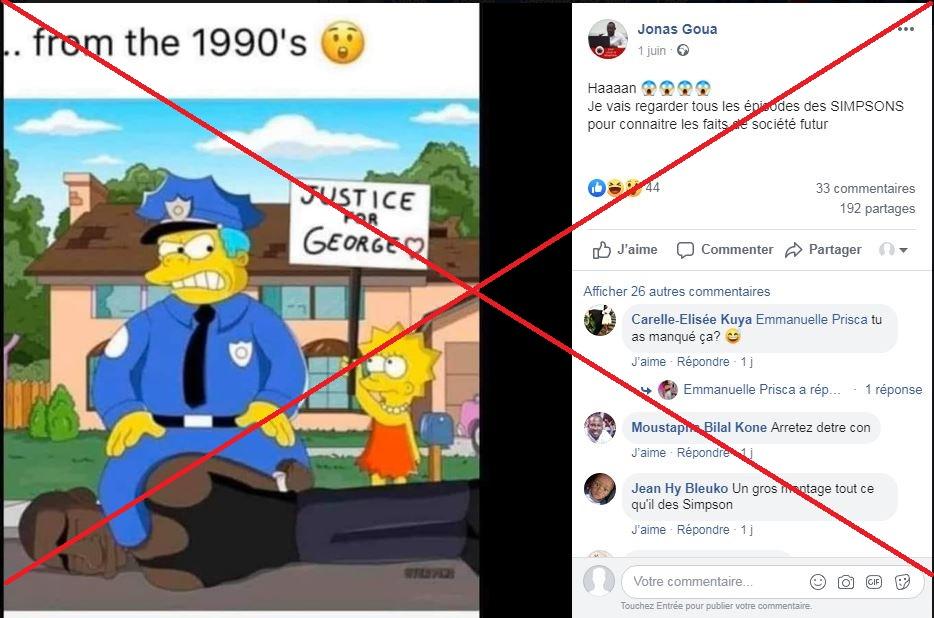Click the camera icon to attach photo

(845, 582)
